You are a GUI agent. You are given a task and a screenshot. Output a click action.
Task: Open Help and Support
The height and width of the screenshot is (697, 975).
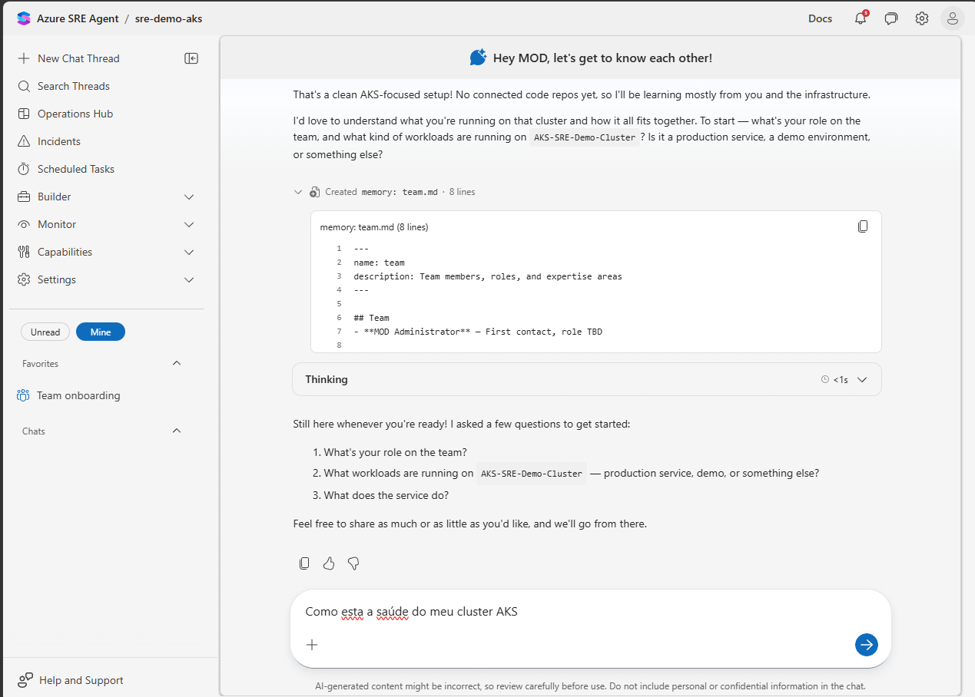[x=81, y=680]
